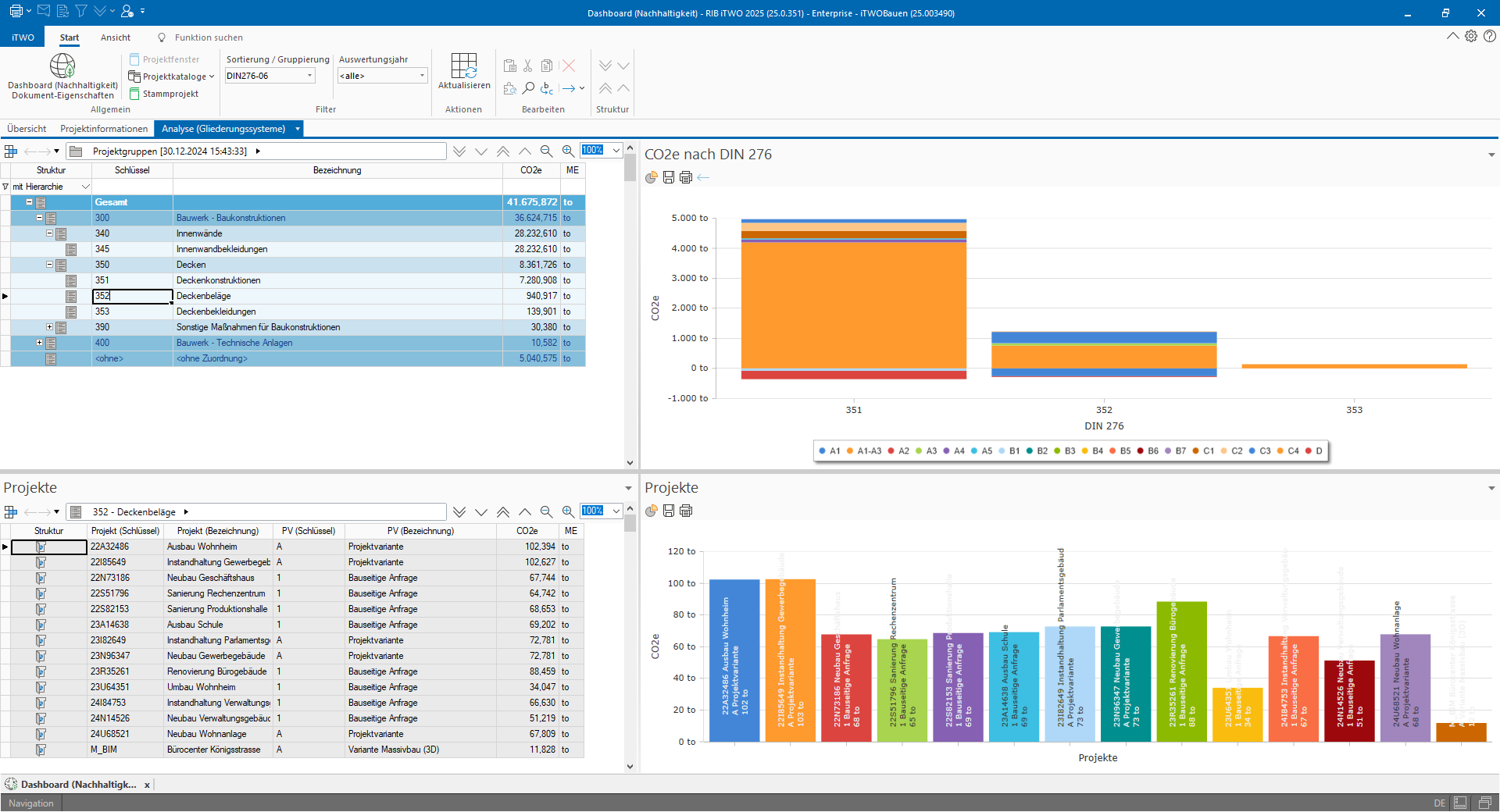The height and width of the screenshot is (812, 1500).
Task: Zoom in on the Projektgruppen table
Action: [568, 151]
